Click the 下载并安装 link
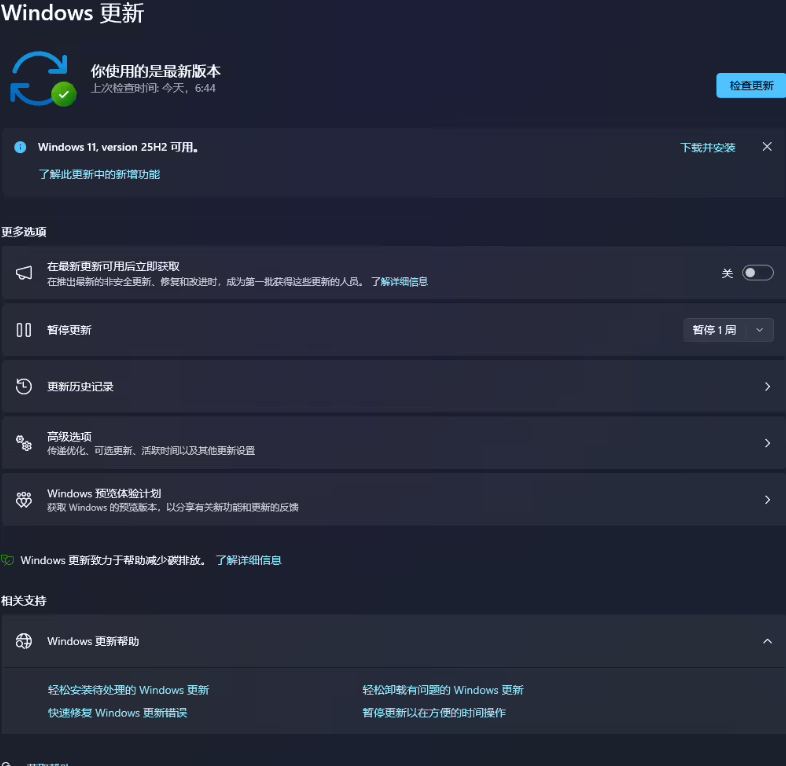 [x=708, y=147]
